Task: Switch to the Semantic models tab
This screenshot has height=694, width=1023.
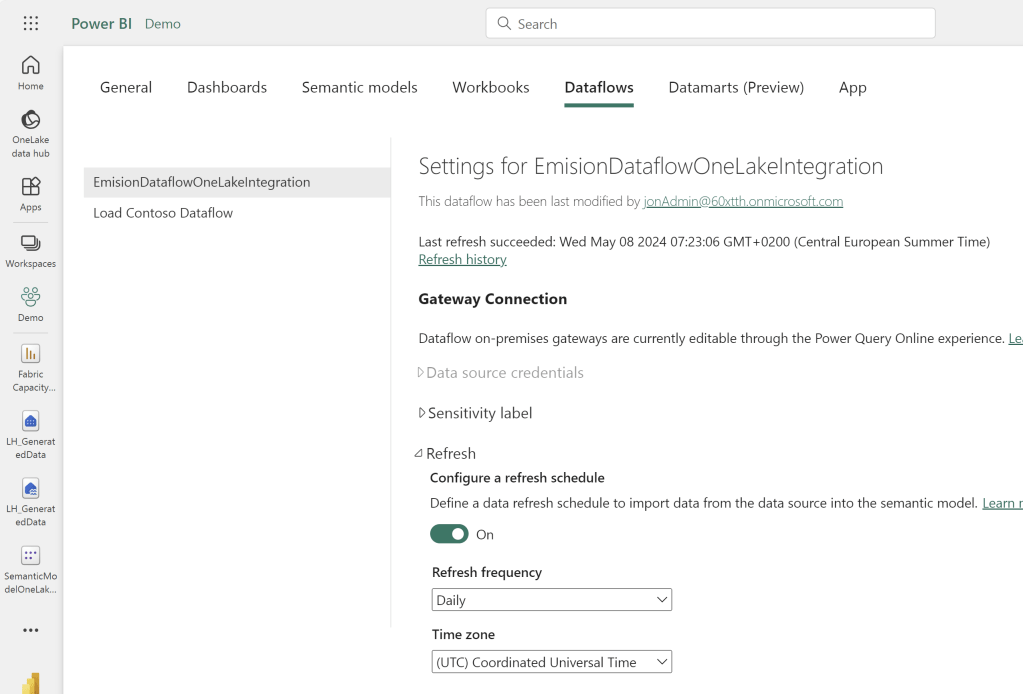Action: point(359,87)
